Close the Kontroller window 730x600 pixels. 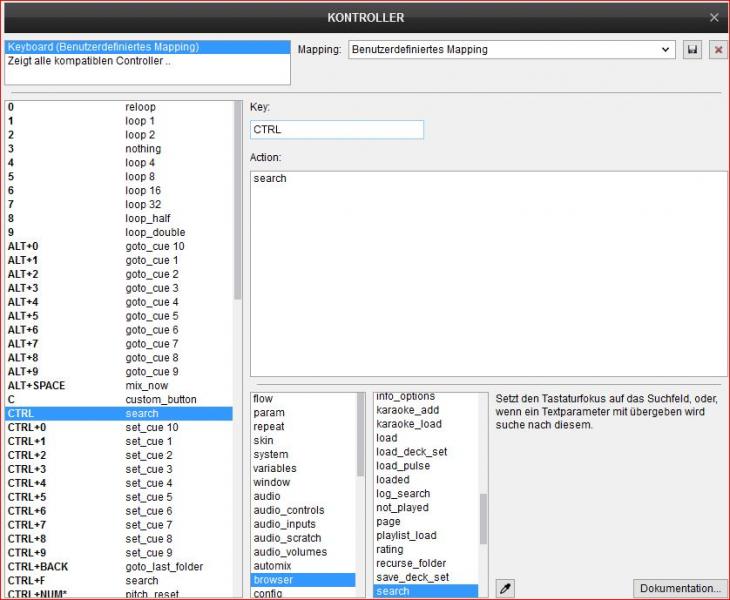click(714, 17)
